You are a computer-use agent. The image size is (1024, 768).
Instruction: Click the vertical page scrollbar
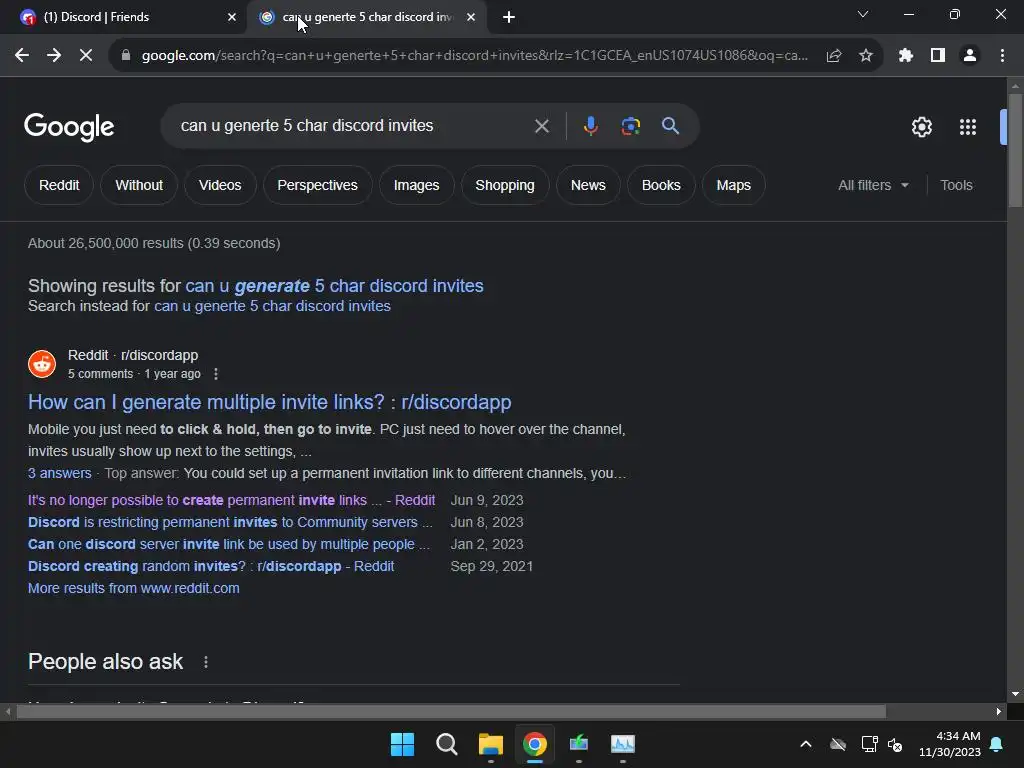click(x=1015, y=152)
